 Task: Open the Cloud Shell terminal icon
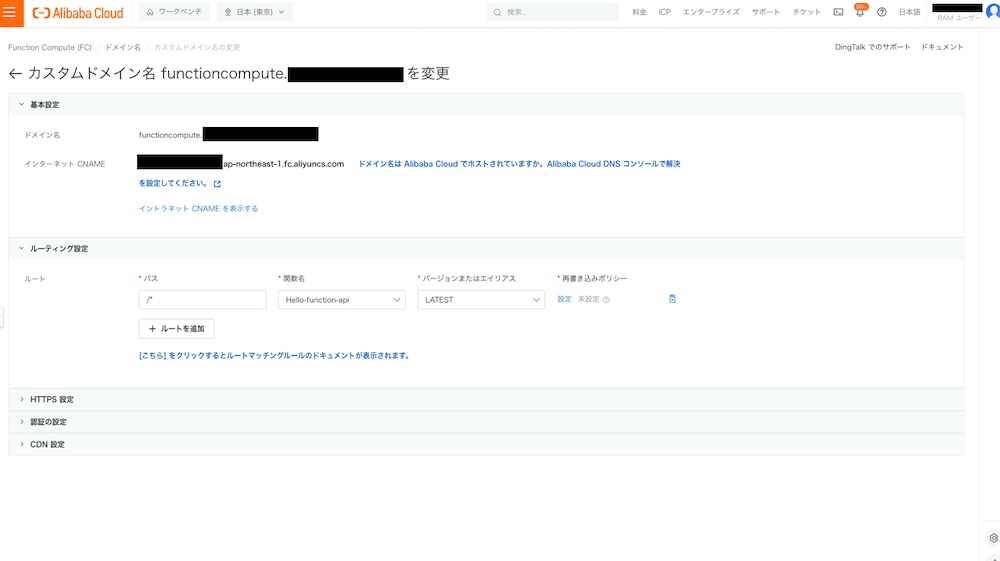click(x=838, y=12)
